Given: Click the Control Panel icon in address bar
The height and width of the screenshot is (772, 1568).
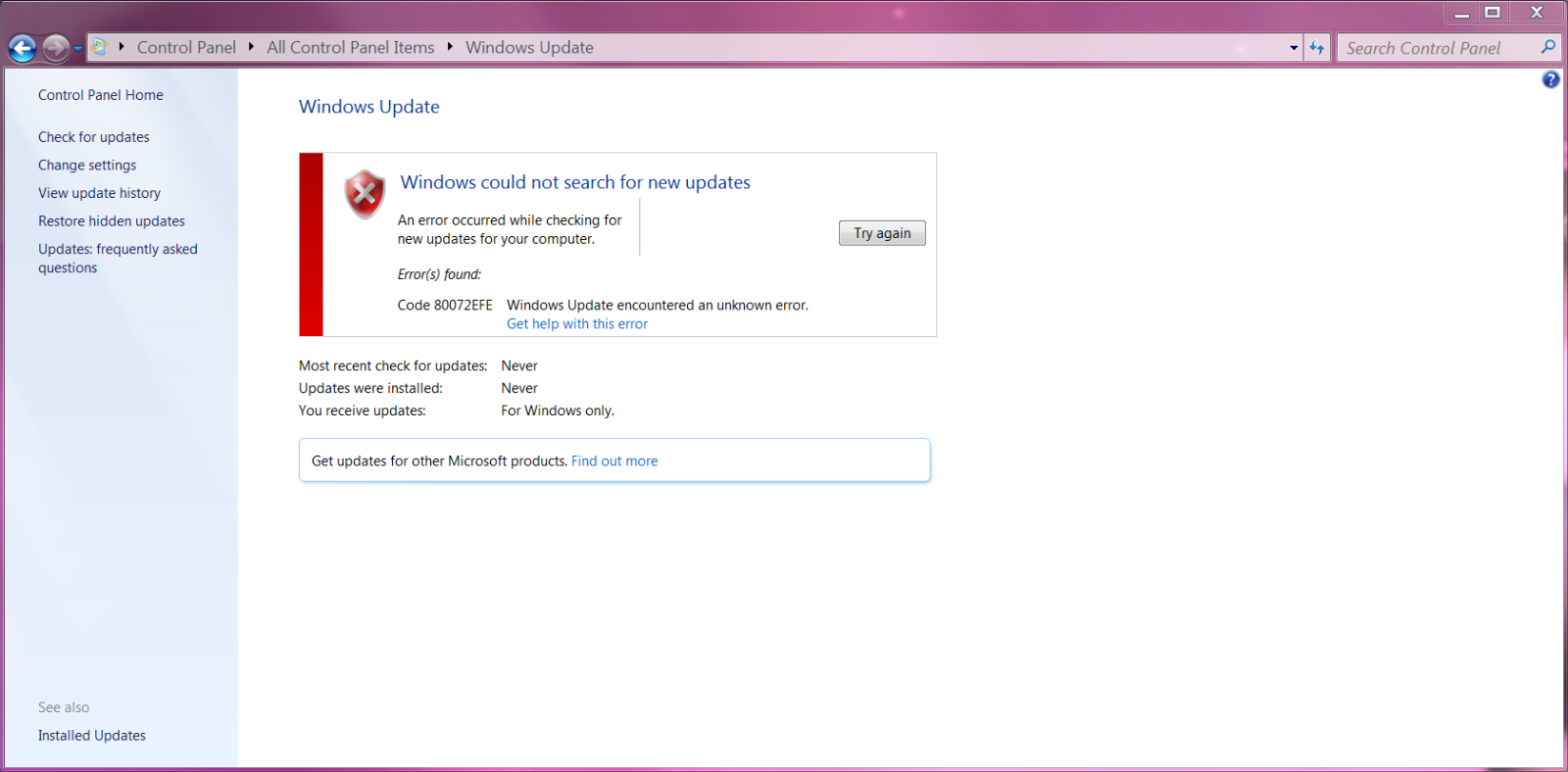Looking at the screenshot, I should point(99,47).
